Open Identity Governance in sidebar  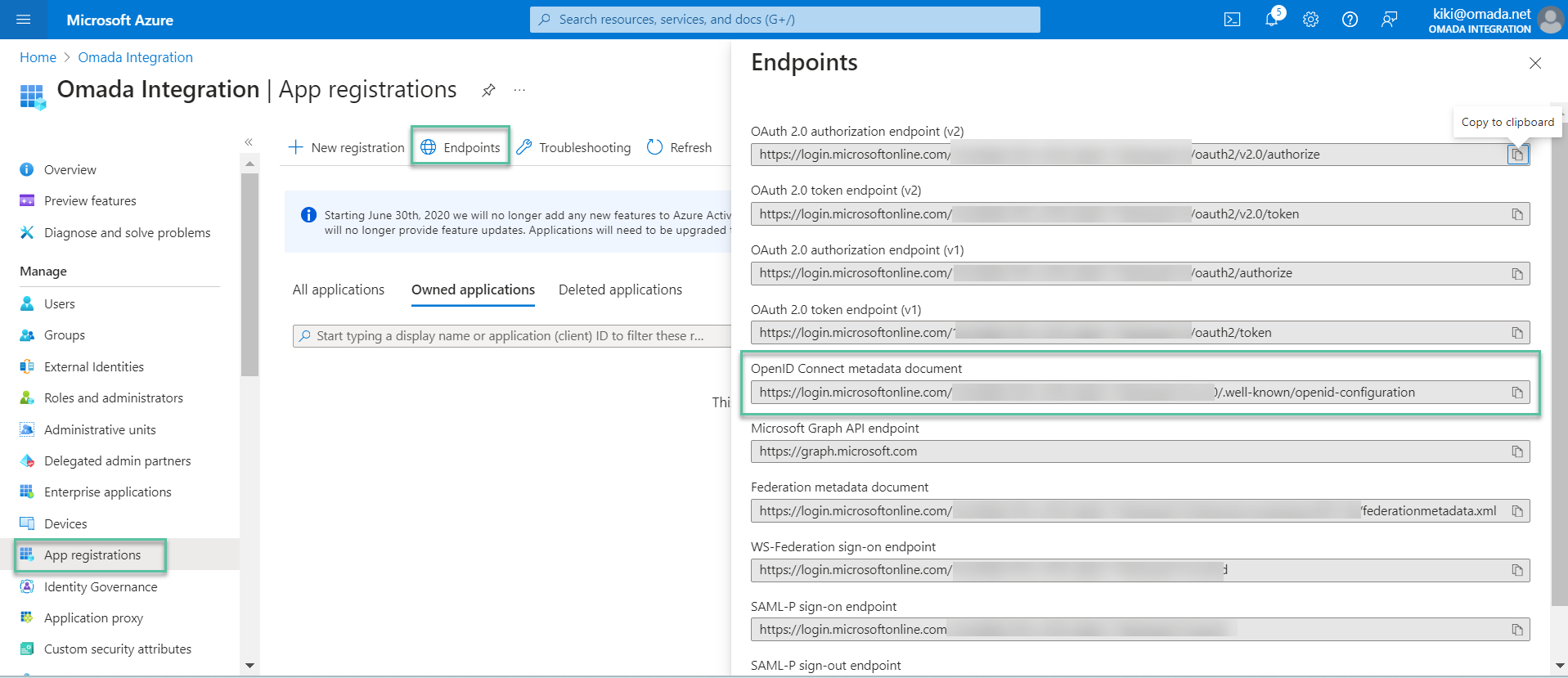tap(101, 586)
